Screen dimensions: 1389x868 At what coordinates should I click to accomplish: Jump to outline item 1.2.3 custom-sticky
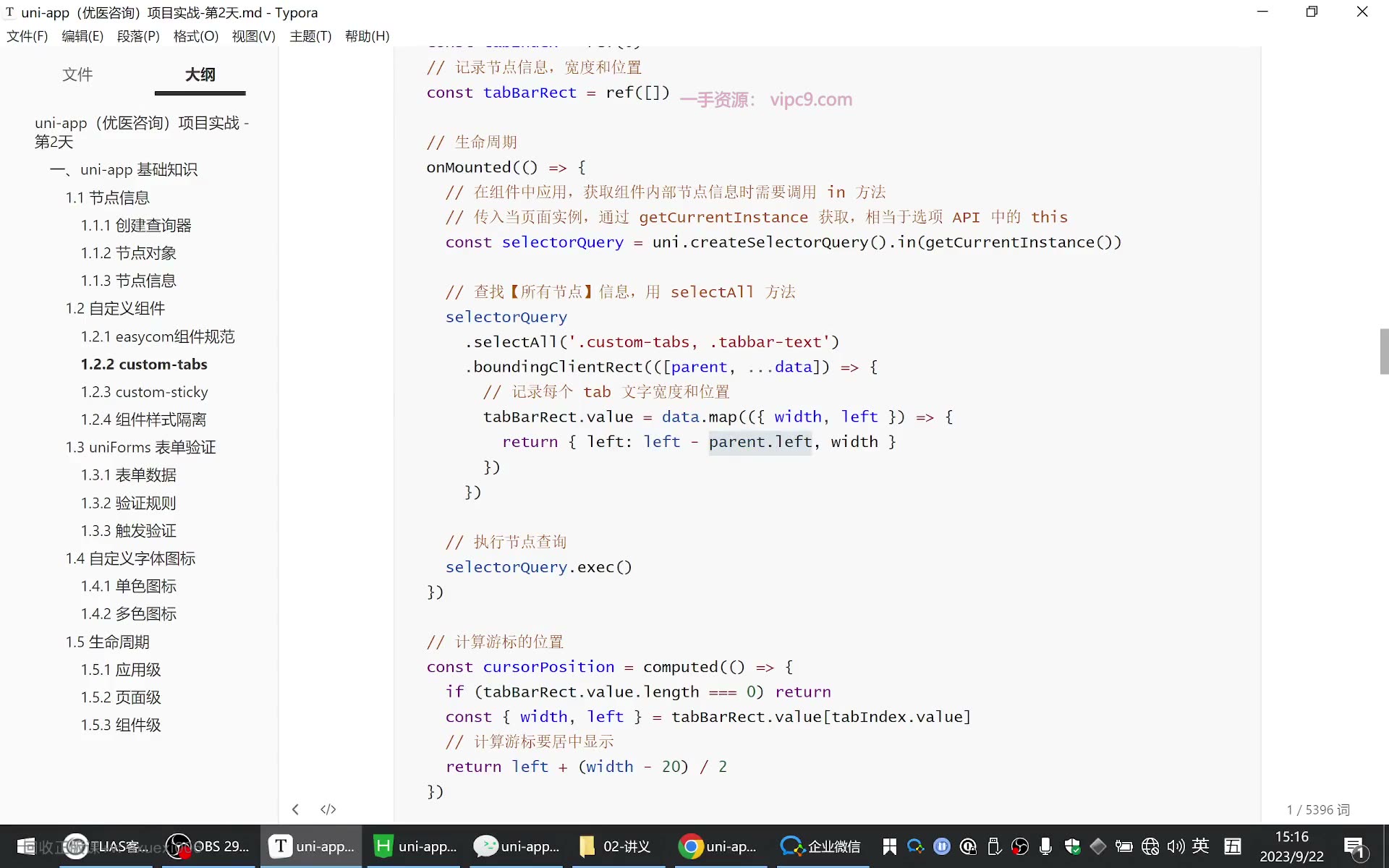click(x=145, y=392)
